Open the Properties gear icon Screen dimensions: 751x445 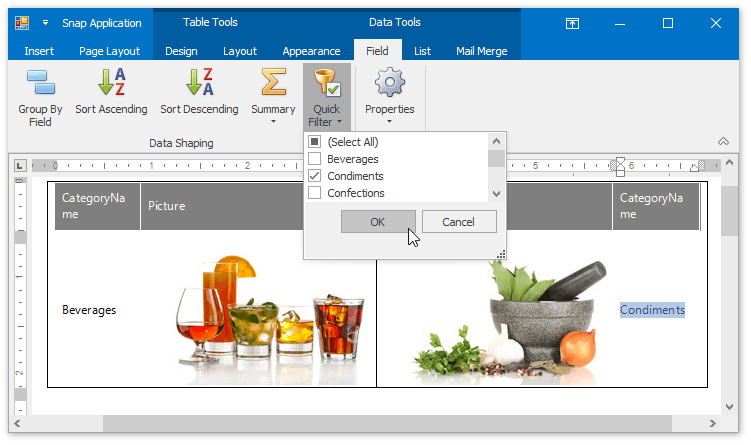(389, 82)
